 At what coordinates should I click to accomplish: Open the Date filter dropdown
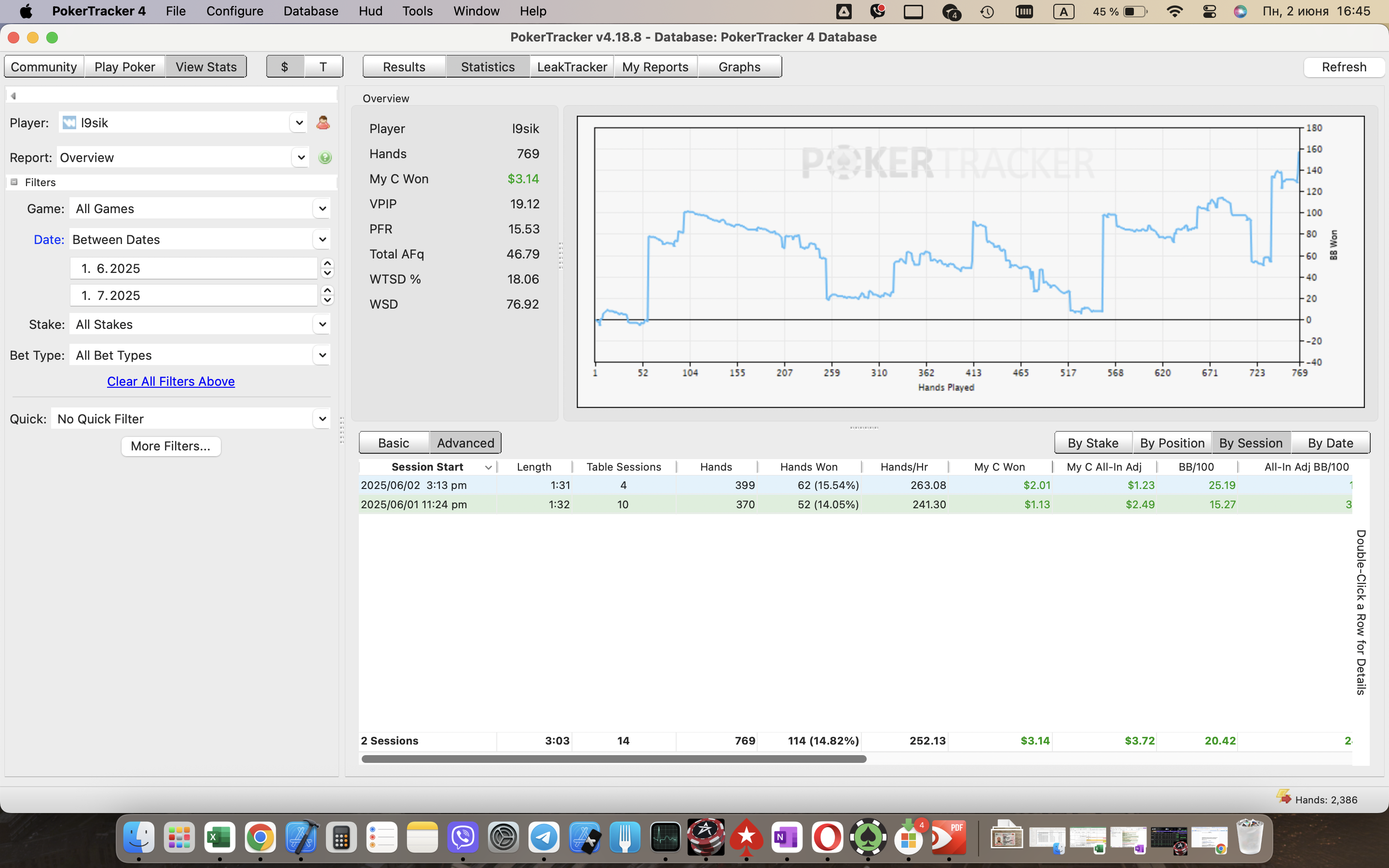tap(322, 239)
